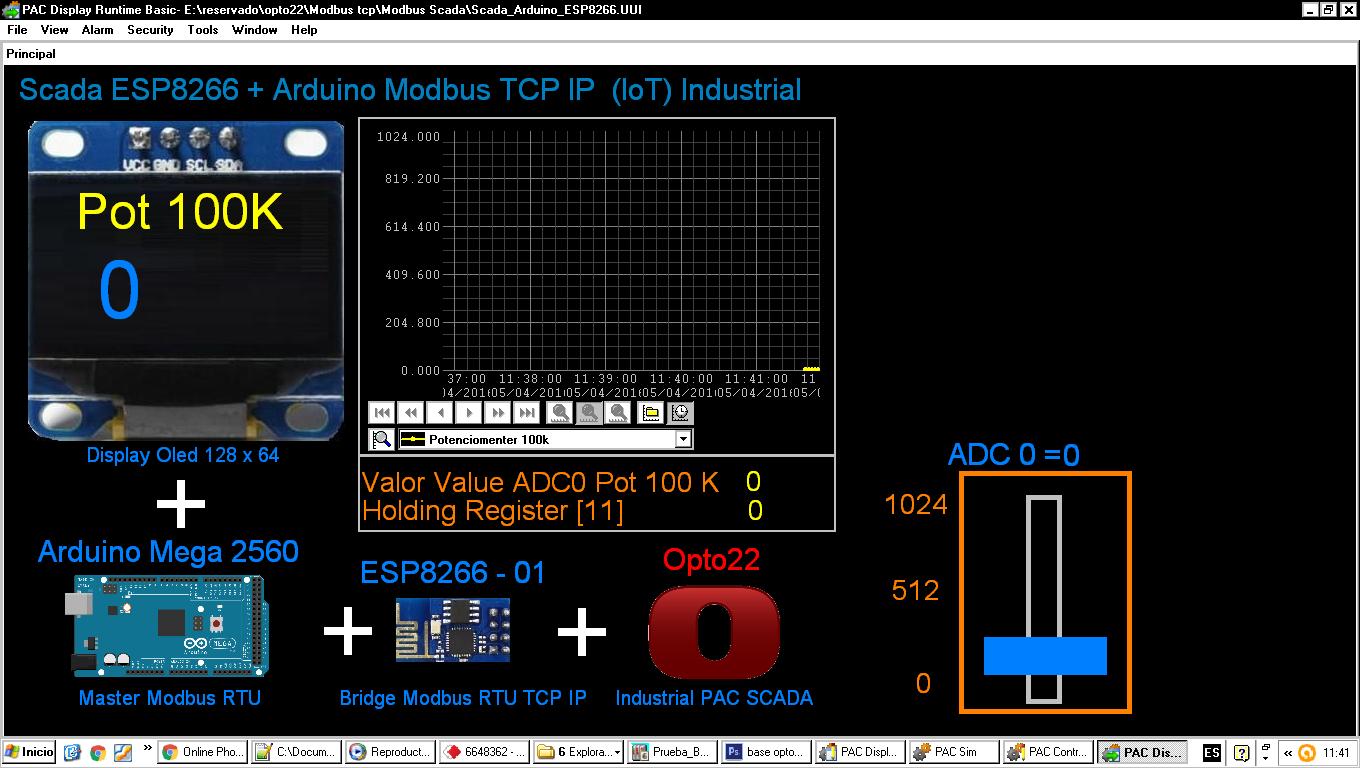
Task: Click the go-to-beginning trend control
Action: [x=382, y=412]
